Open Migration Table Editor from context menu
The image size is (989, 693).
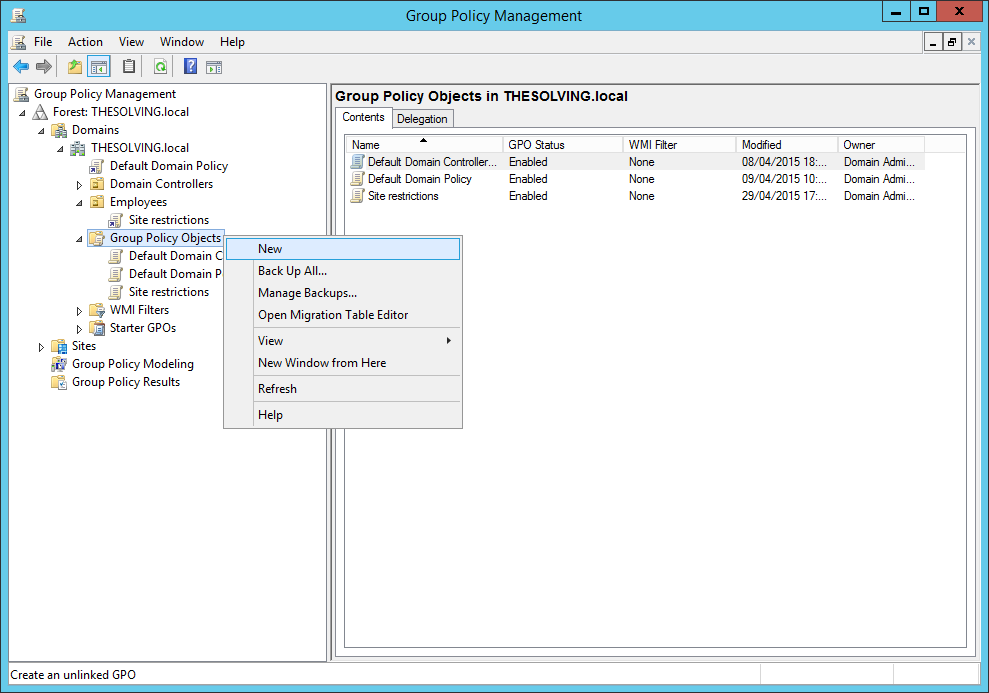pyautogui.click(x=342, y=315)
